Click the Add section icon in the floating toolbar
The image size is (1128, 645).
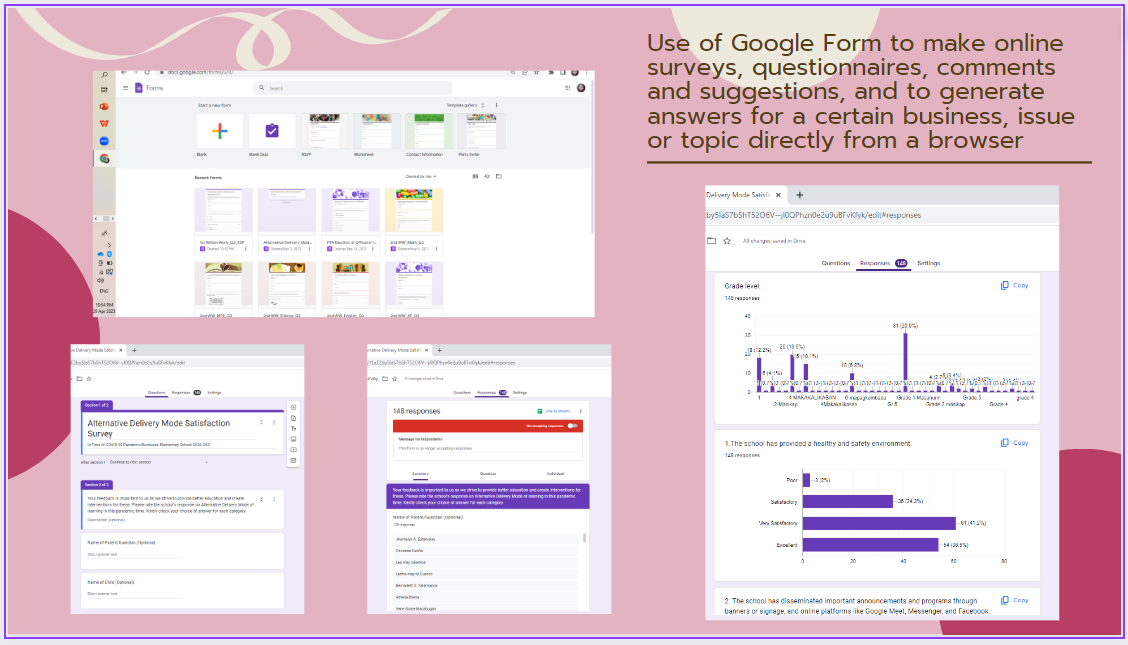pos(294,461)
